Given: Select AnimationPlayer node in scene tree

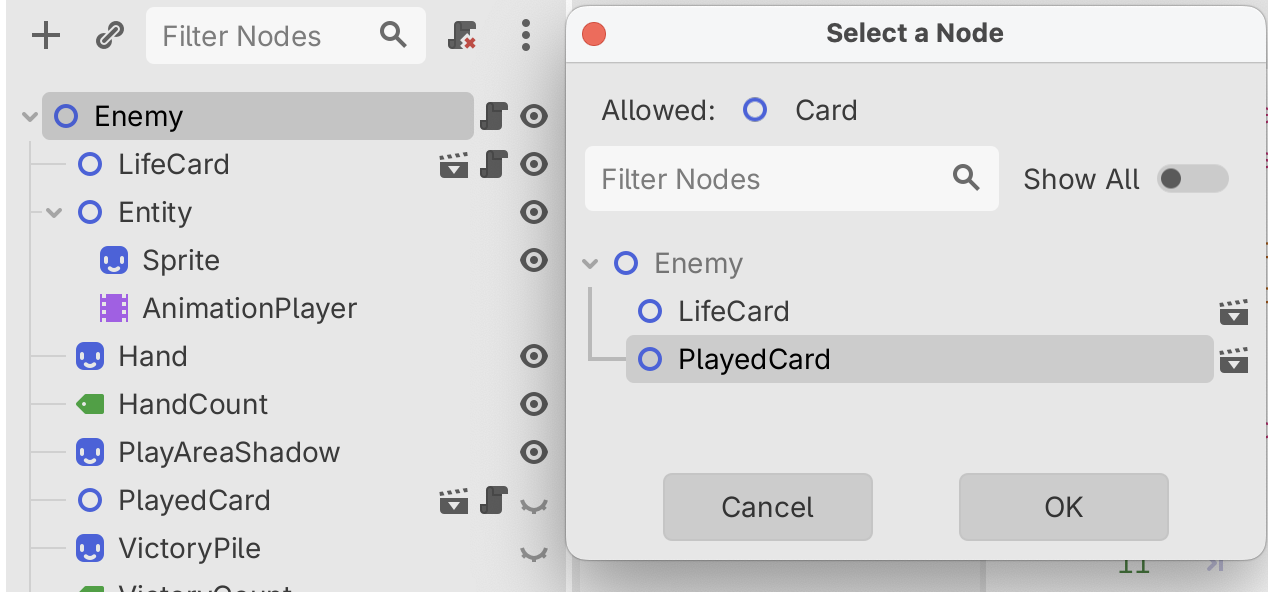Looking at the screenshot, I should pyautogui.click(x=249, y=308).
